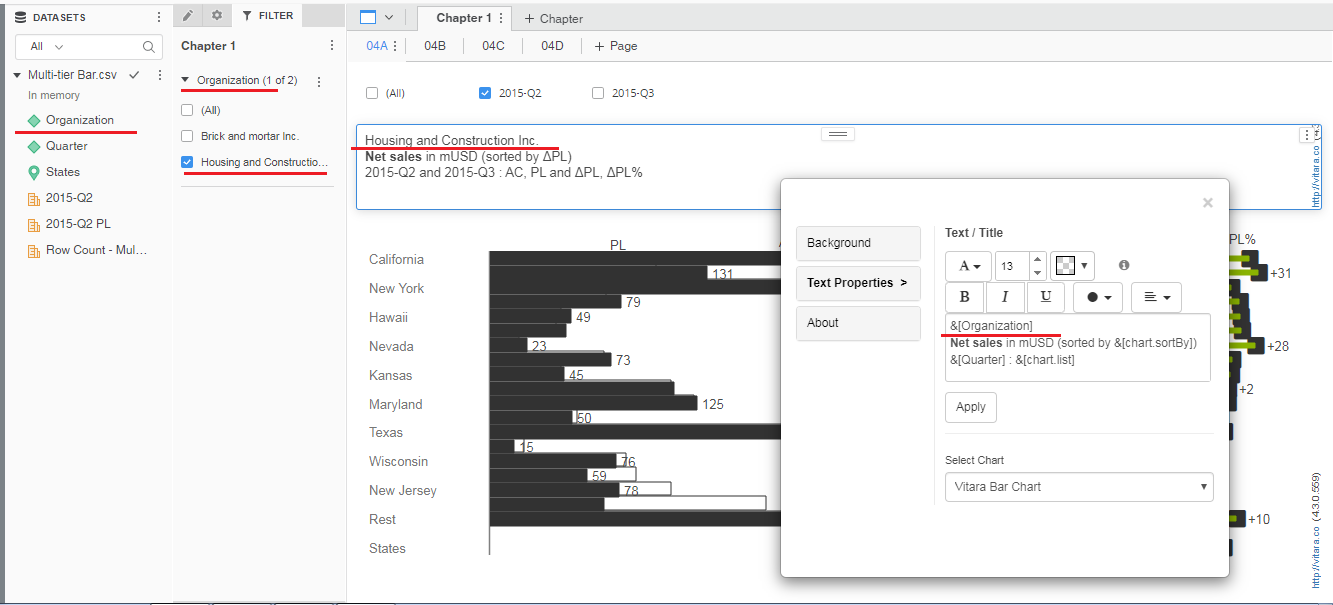Switch to page tab 04B
1333x605 pixels.
(x=434, y=45)
